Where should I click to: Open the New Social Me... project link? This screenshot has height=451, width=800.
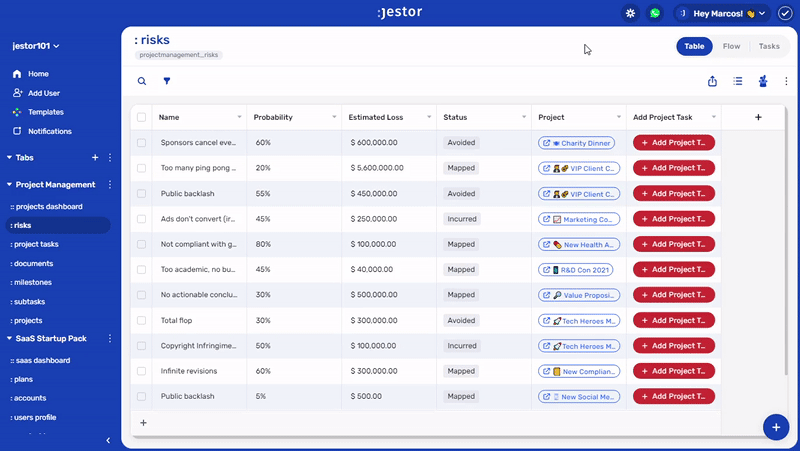pyautogui.click(x=579, y=396)
